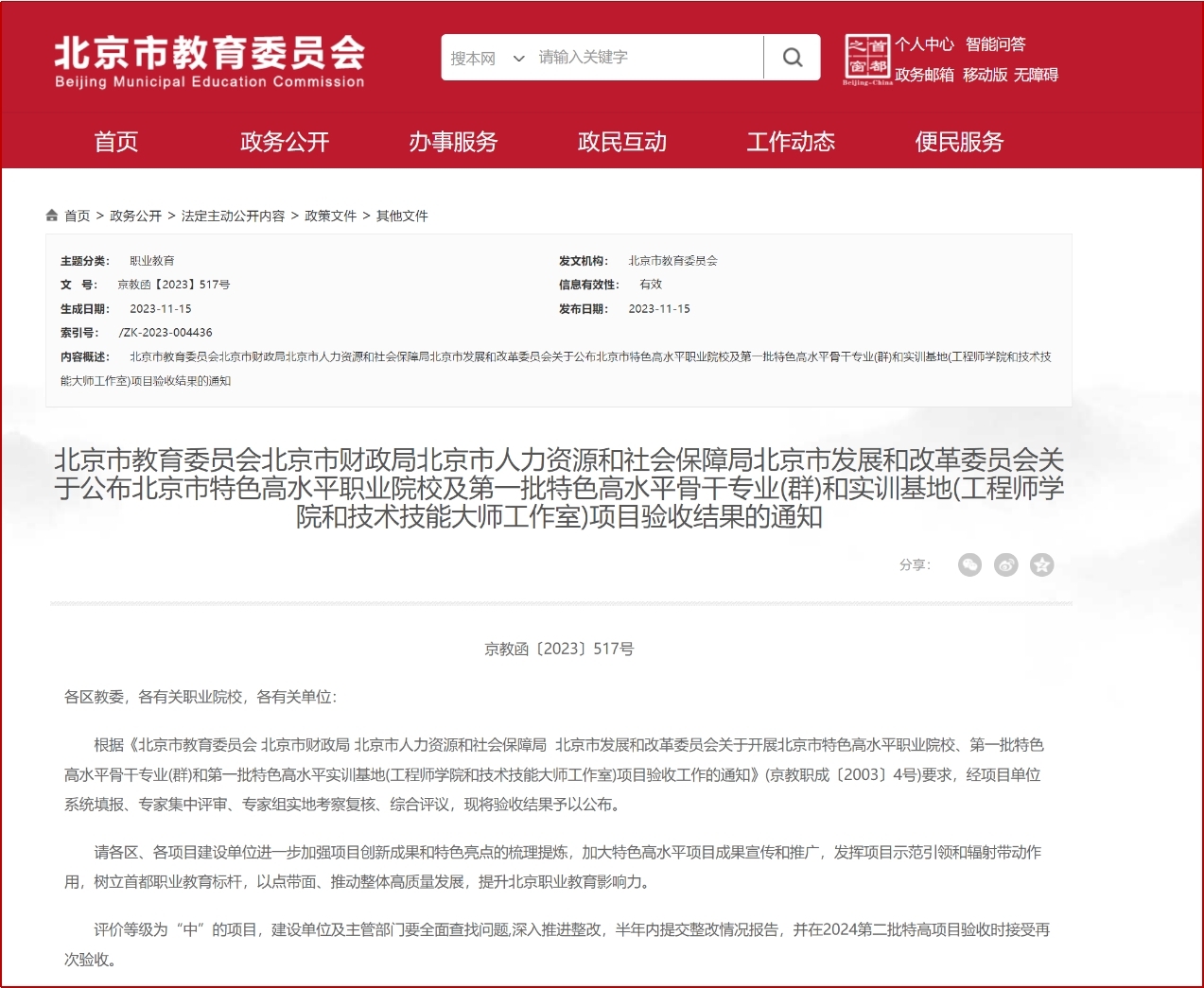Click the home icon in breadcrumb
Screen dimensions: 1204x988
click(52, 216)
